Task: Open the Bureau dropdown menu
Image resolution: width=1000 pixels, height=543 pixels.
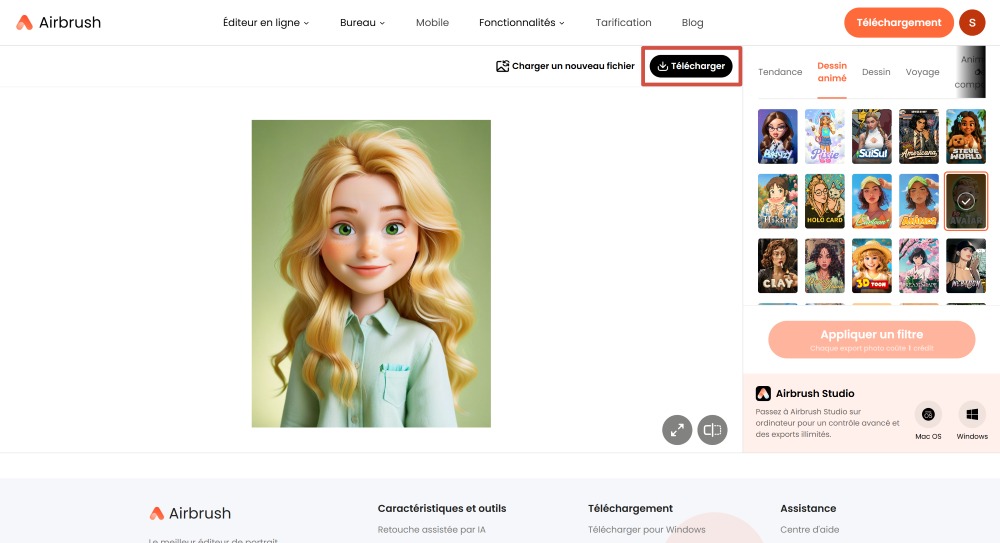Action: point(362,22)
